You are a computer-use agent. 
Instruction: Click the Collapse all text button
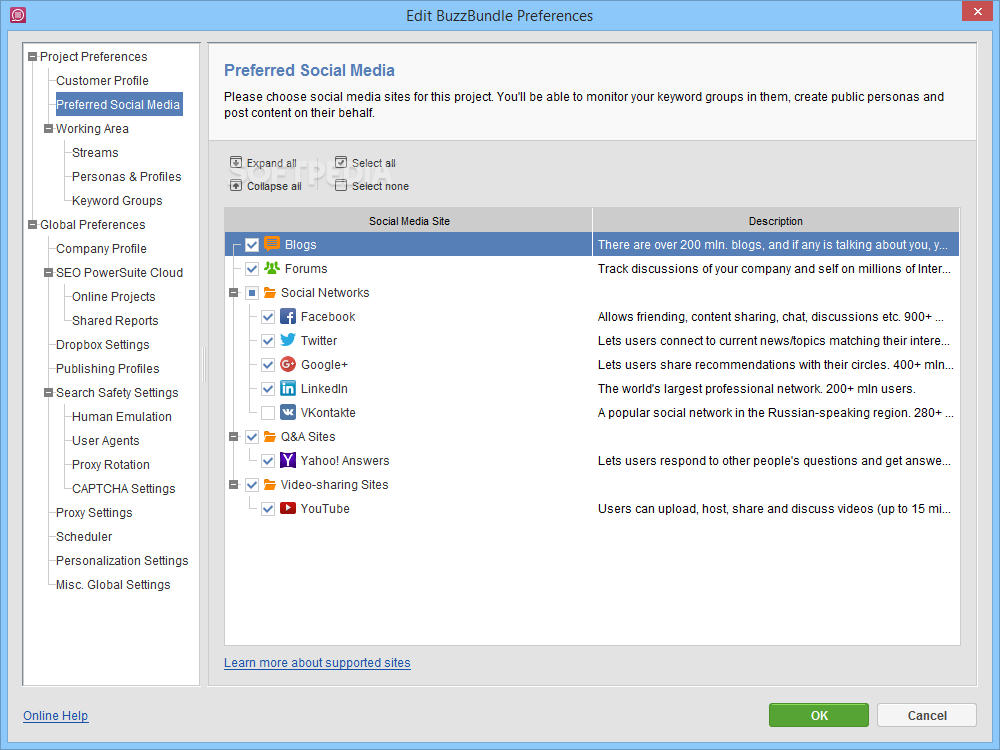coord(274,186)
